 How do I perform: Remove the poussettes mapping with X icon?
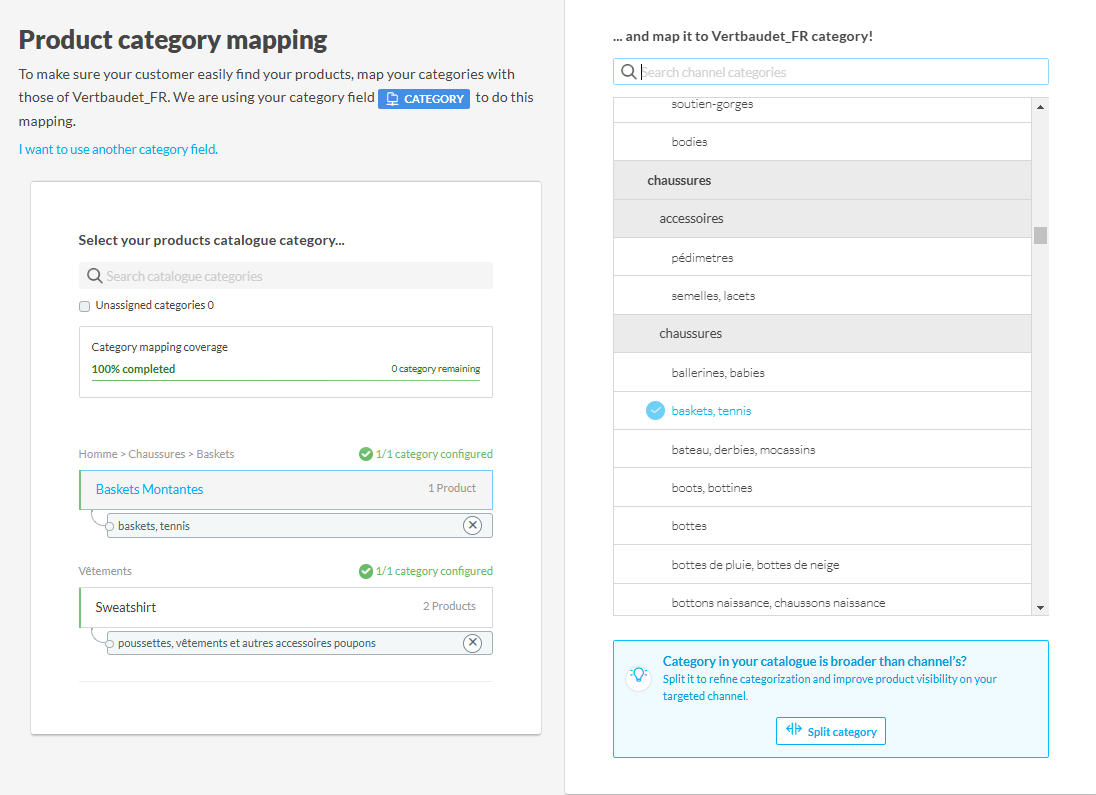(472, 643)
